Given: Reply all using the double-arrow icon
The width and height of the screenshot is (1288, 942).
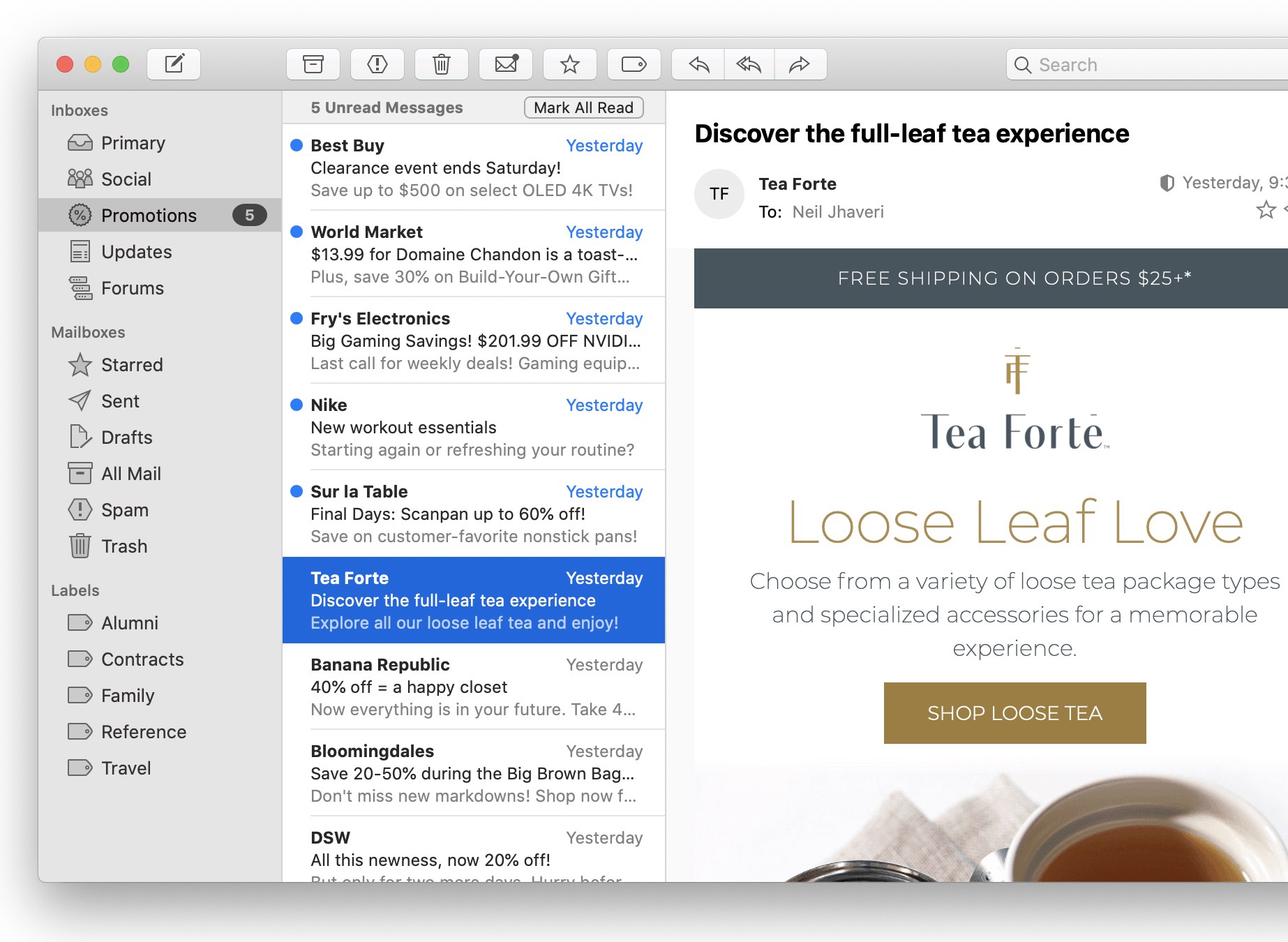Looking at the screenshot, I should (x=749, y=64).
